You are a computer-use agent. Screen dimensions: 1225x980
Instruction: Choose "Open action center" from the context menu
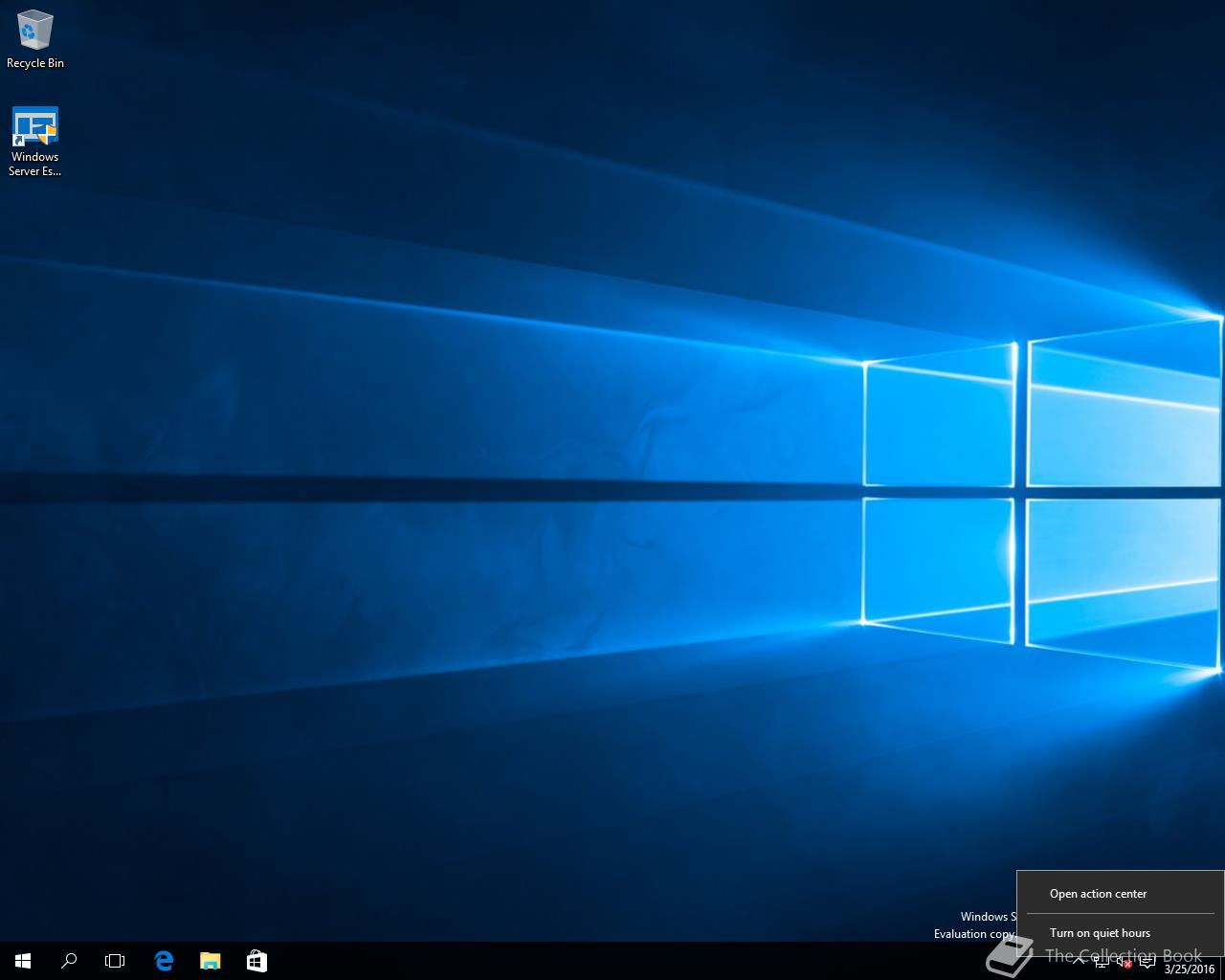click(x=1098, y=894)
